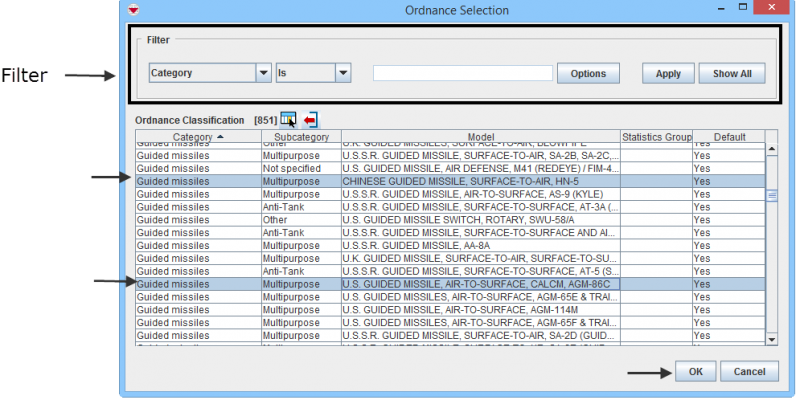
Task: Open the Category filter dropdown
Action: 264,73
